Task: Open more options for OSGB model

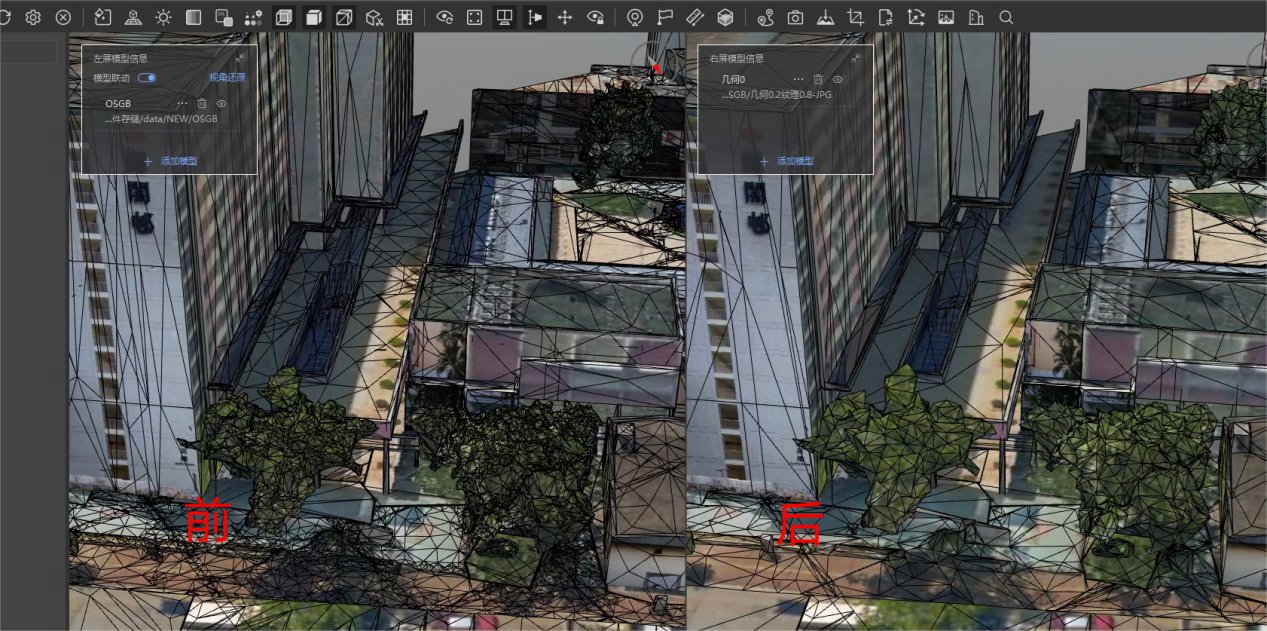Action: (x=182, y=103)
